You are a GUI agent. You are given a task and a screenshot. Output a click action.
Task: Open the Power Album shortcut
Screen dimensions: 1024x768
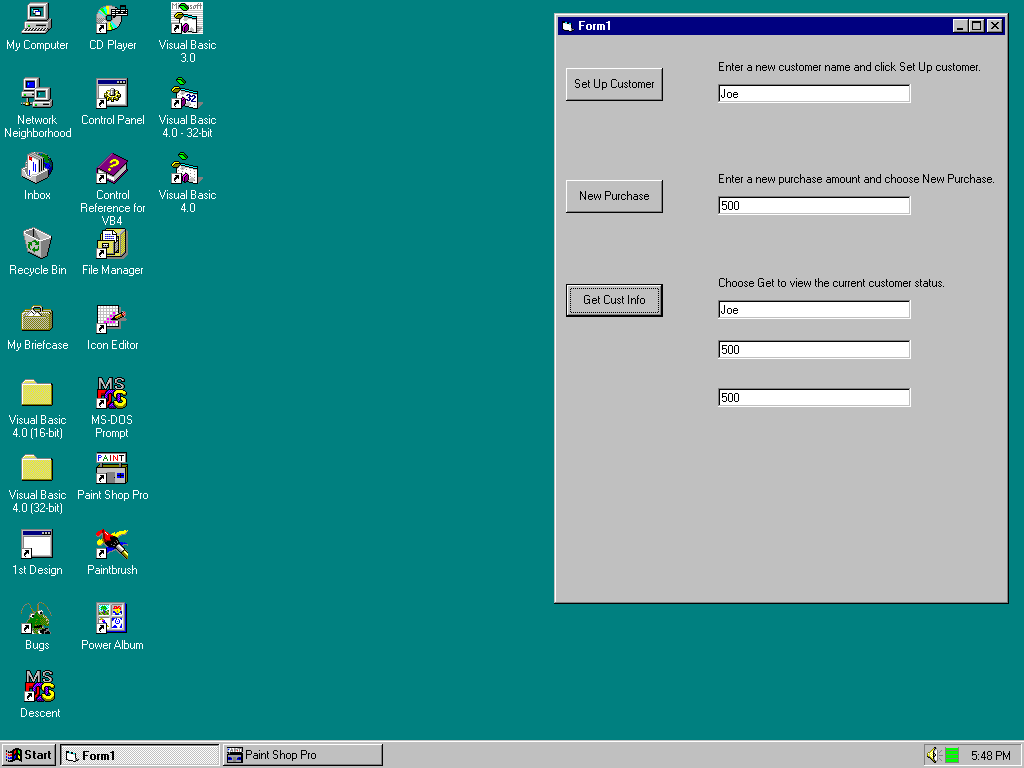112,619
